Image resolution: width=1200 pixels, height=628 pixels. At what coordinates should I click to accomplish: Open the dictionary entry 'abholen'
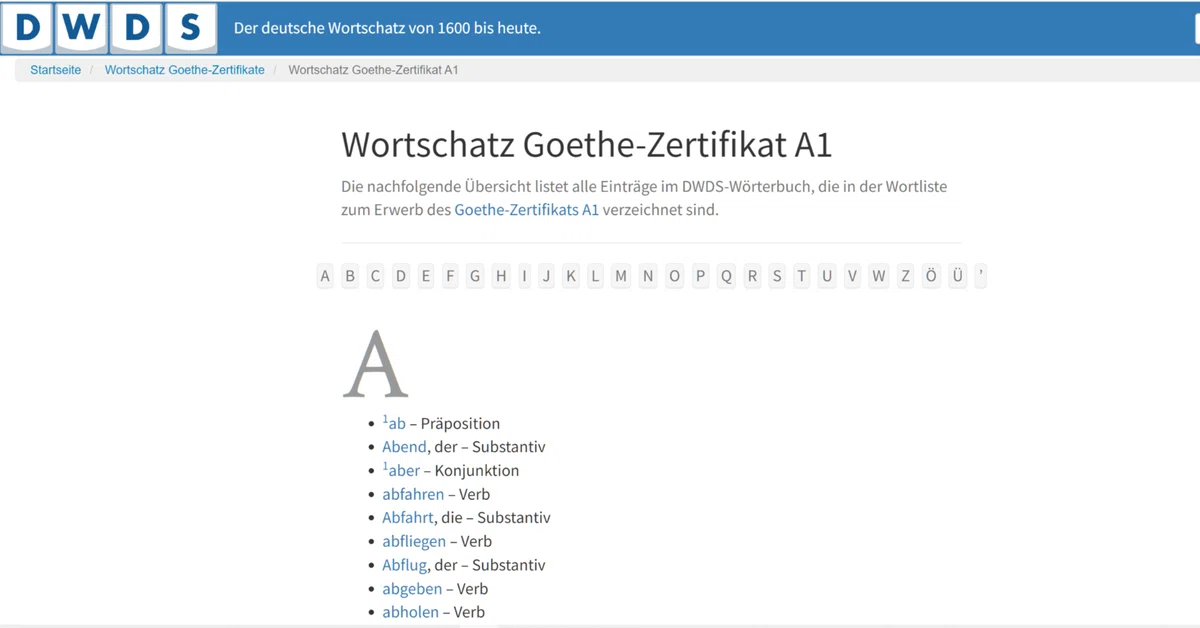coord(410,612)
